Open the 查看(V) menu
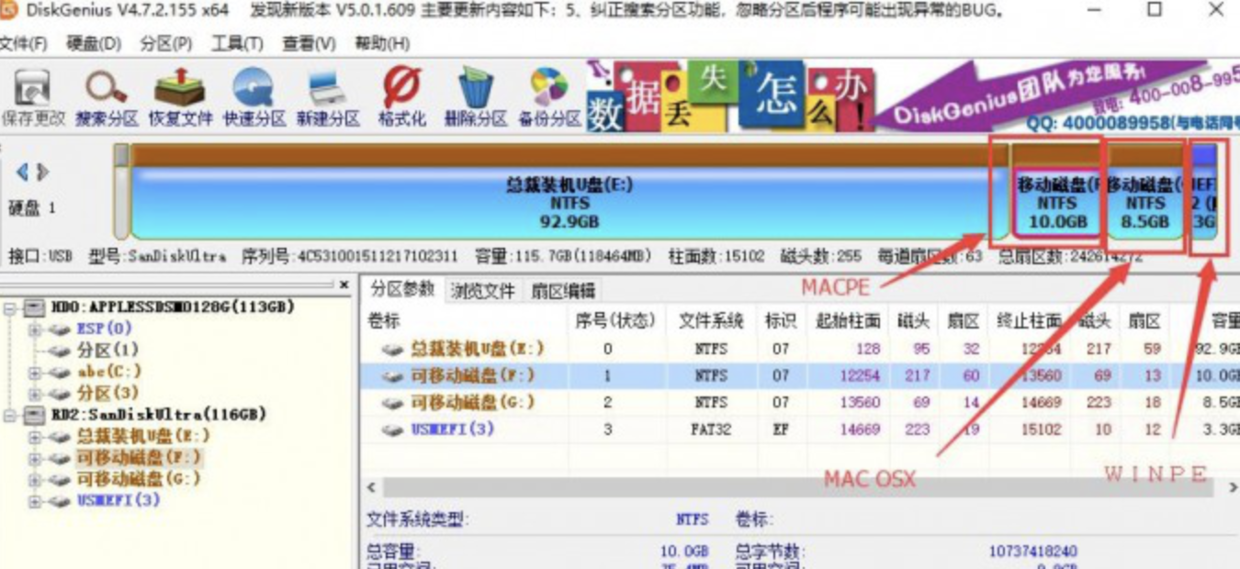Viewport: 1240px width, 569px height. (309, 44)
